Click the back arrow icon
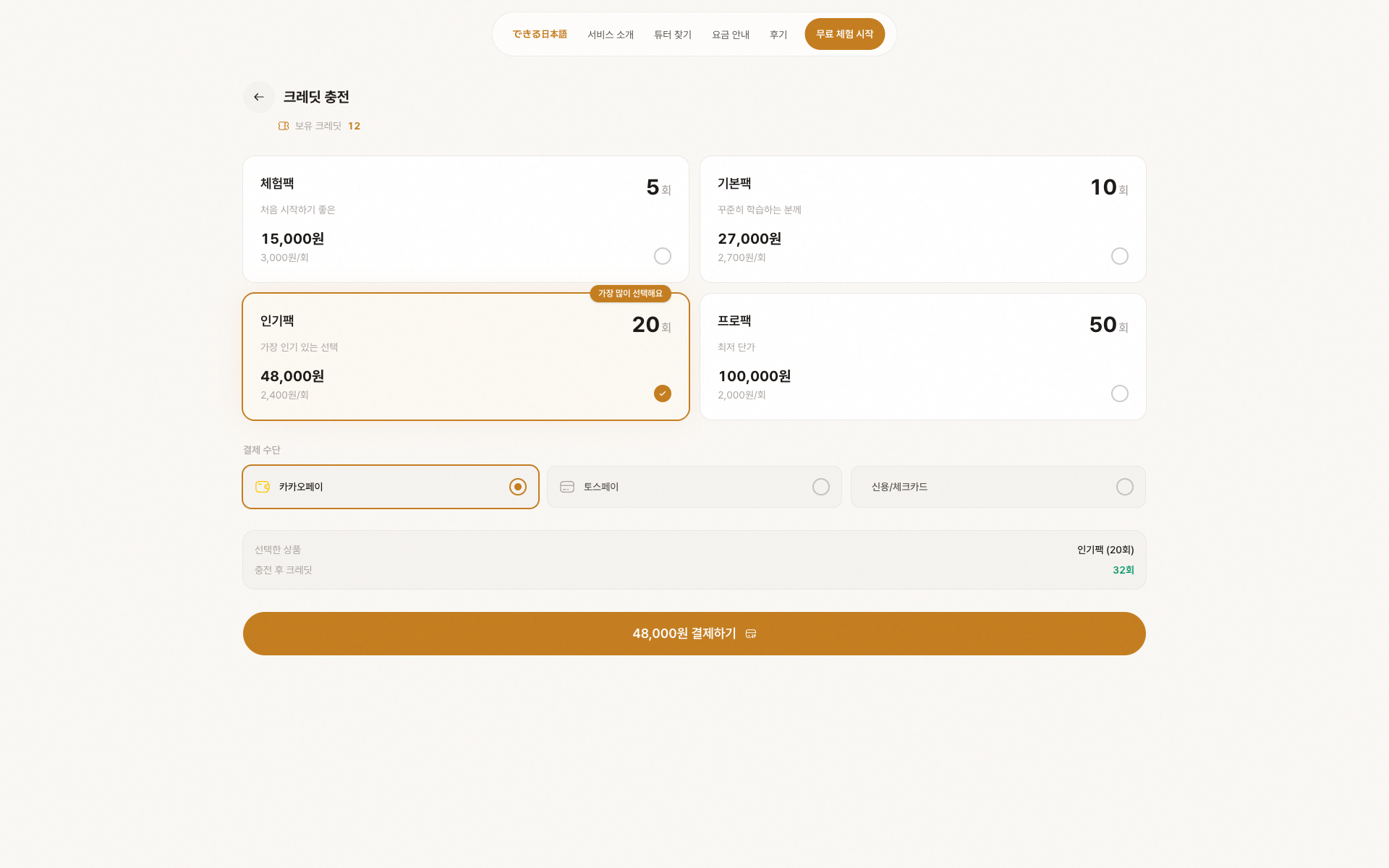1389x868 pixels. click(x=258, y=97)
